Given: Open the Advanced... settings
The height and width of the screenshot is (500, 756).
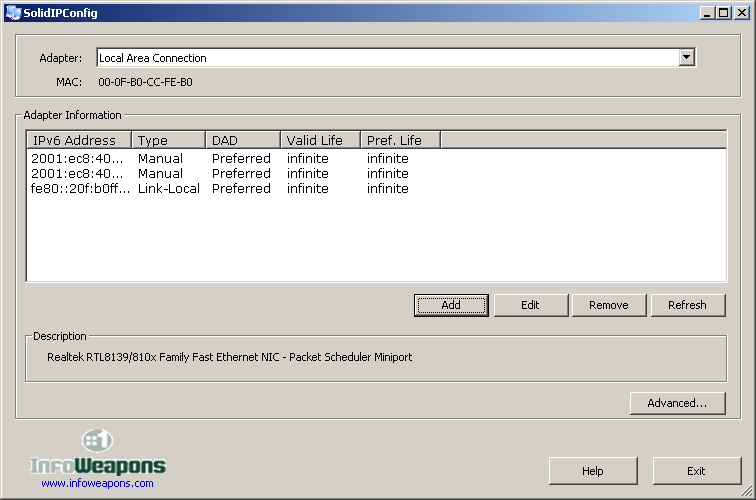Looking at the screenshot, I should pyautogui.click(x=677, y=403).
